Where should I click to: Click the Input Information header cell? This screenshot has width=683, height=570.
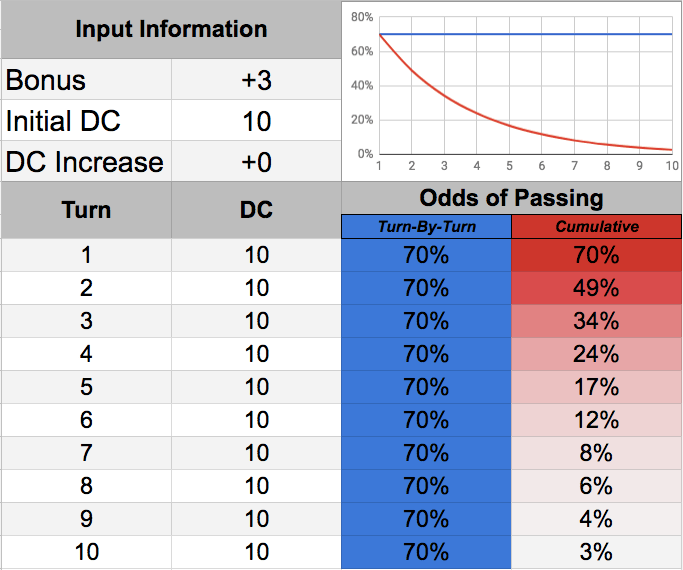click(x=171, y=29)
